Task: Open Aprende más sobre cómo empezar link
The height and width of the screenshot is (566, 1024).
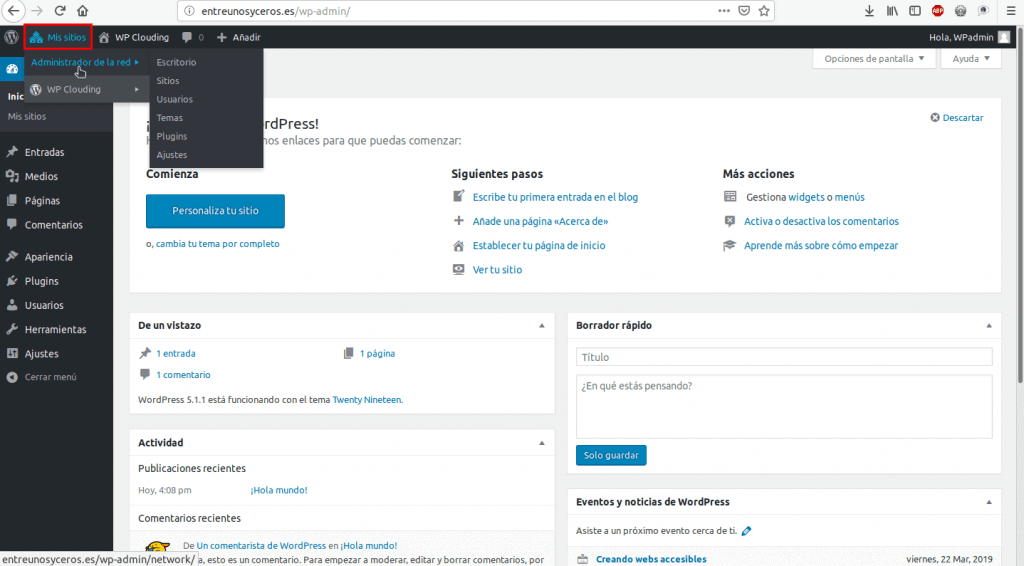Action: (821, 245)
